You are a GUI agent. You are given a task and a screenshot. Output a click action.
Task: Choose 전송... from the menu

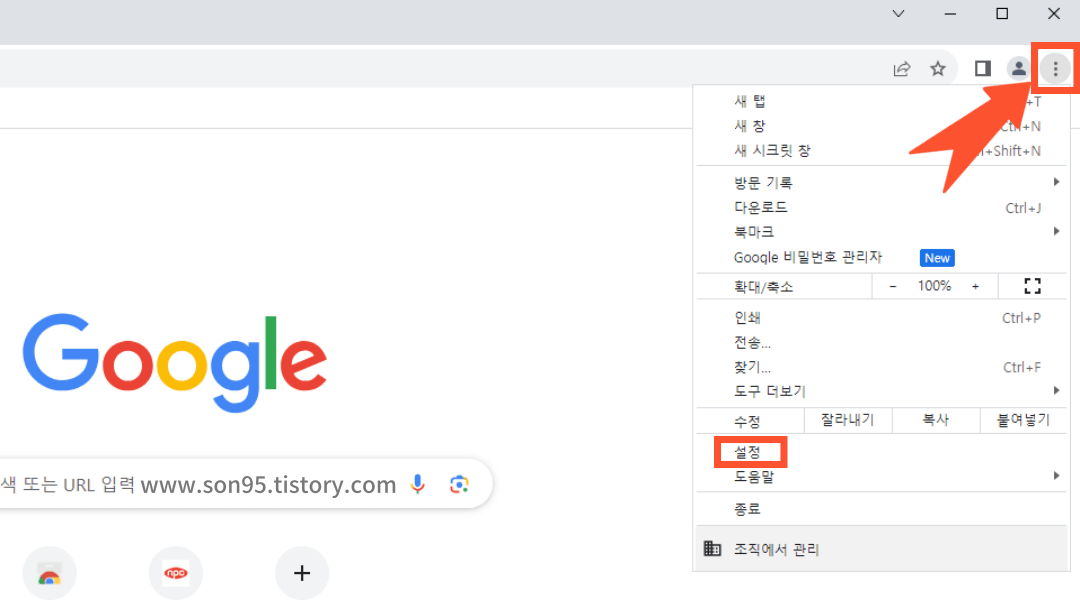pos(881,342)
